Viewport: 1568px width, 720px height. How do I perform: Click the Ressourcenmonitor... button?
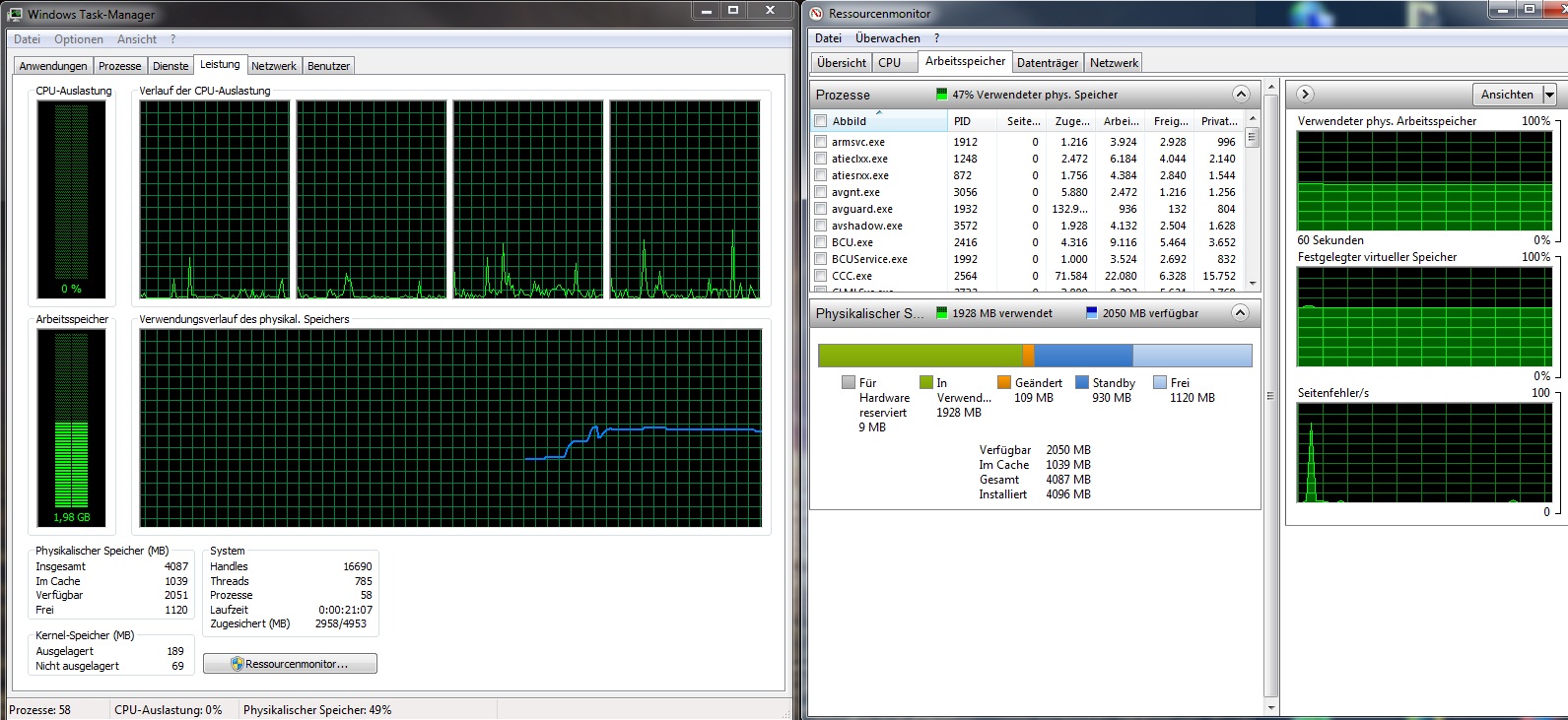click(290, 664)
